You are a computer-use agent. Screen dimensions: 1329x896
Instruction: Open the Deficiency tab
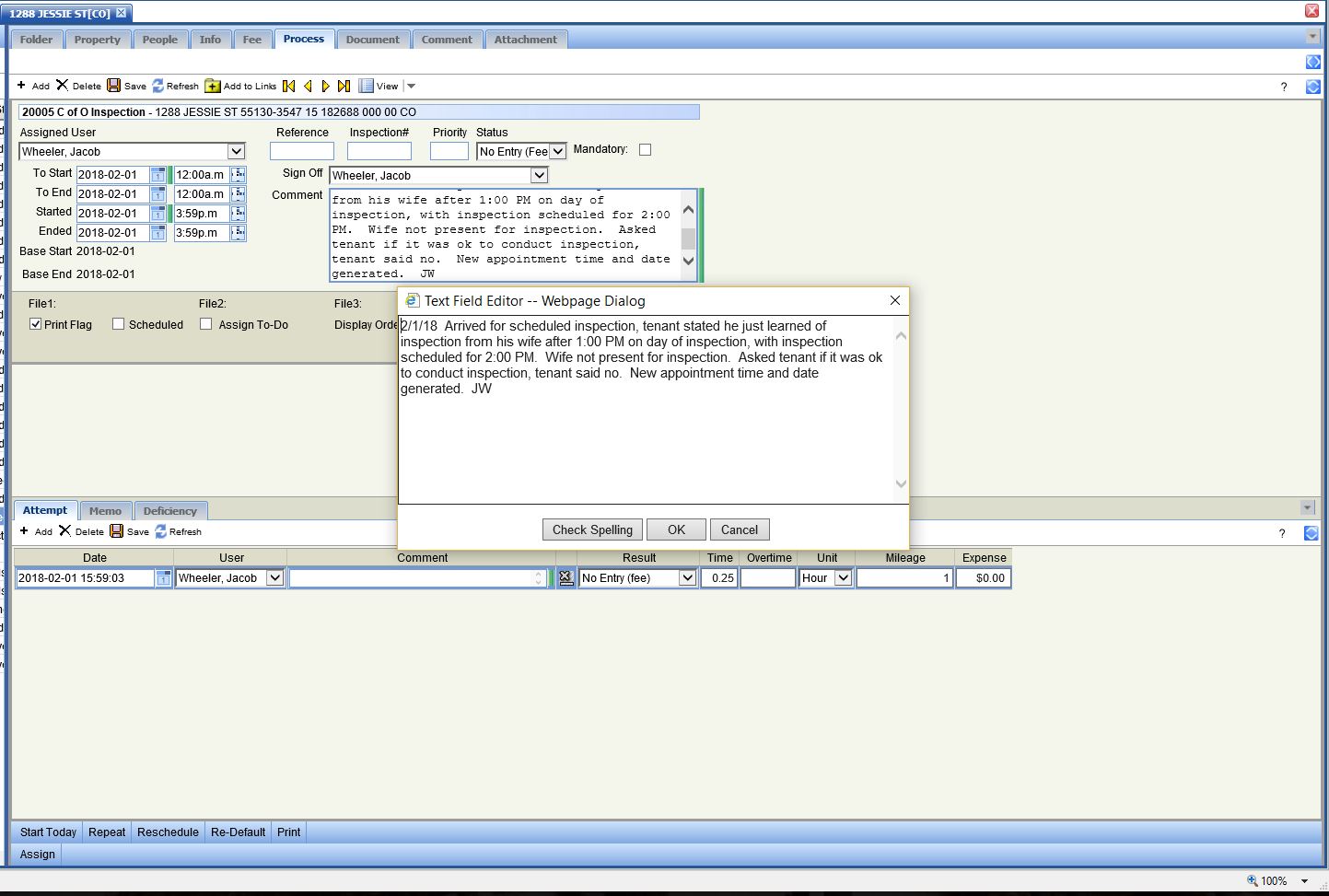169,511
